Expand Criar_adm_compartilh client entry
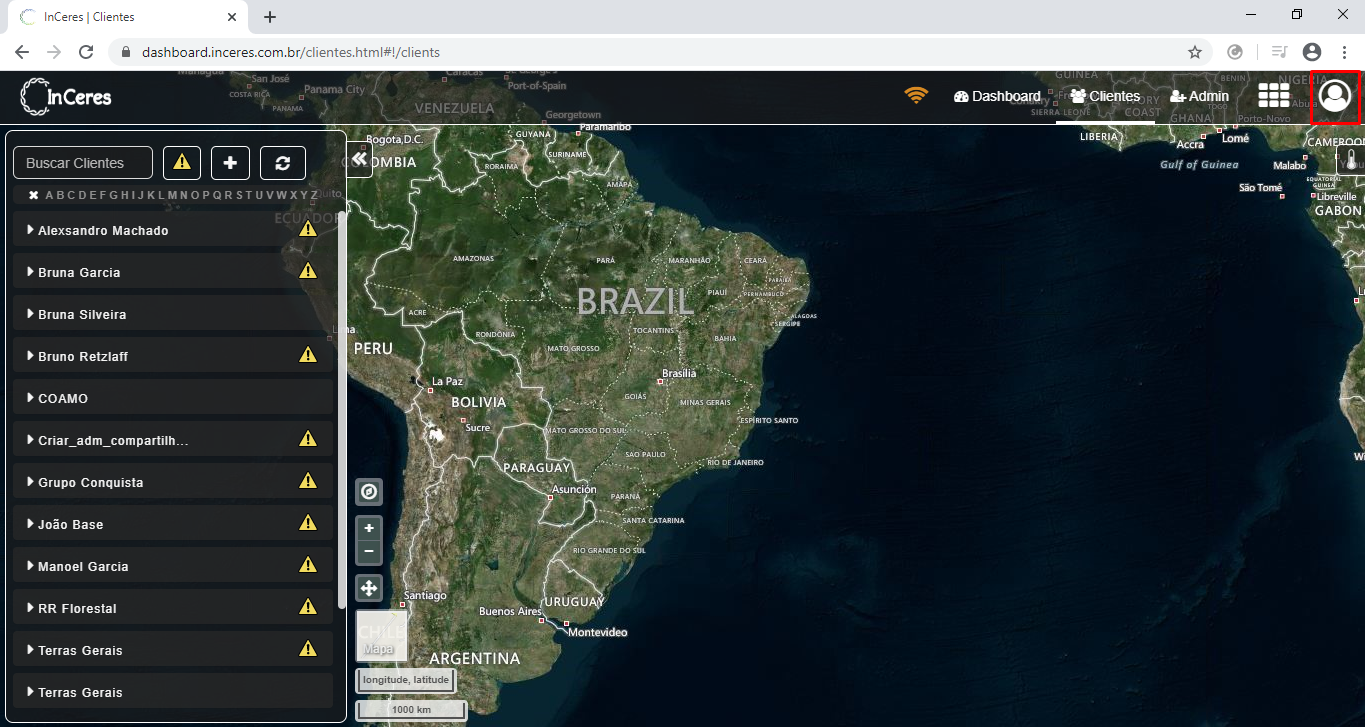 click(31, 440)
